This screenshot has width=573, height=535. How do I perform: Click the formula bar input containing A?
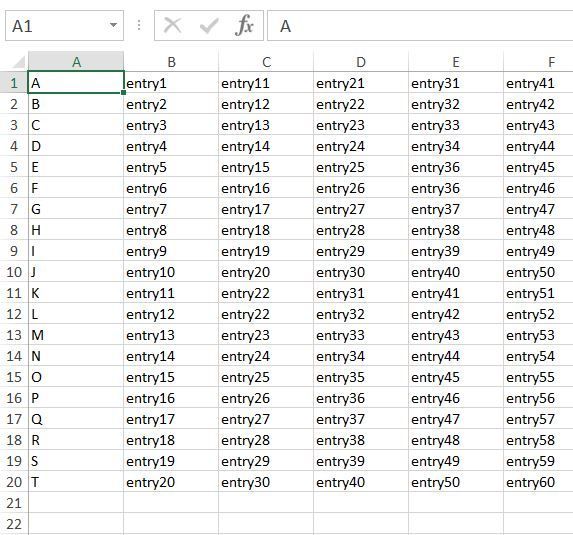[420, 26]
